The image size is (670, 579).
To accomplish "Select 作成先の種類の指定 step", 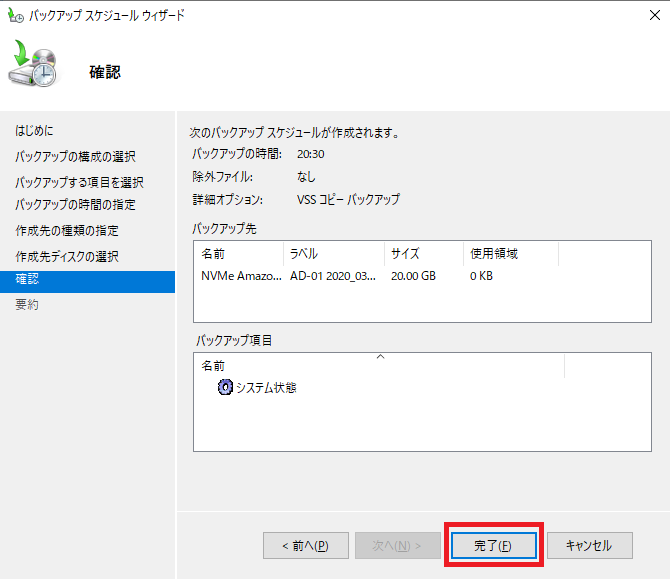I will (x=68, y=231).
